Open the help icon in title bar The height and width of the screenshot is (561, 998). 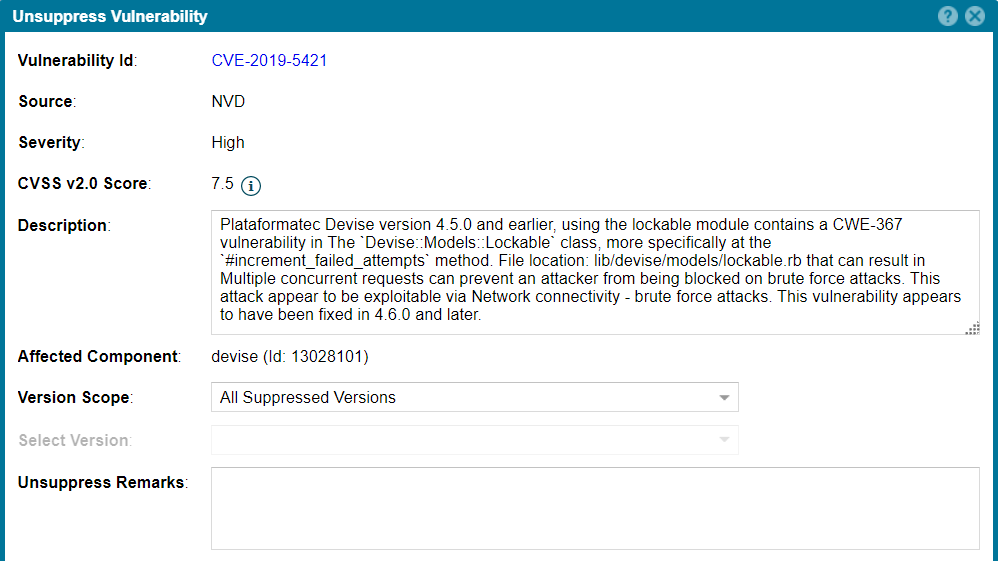pos(948,16)
